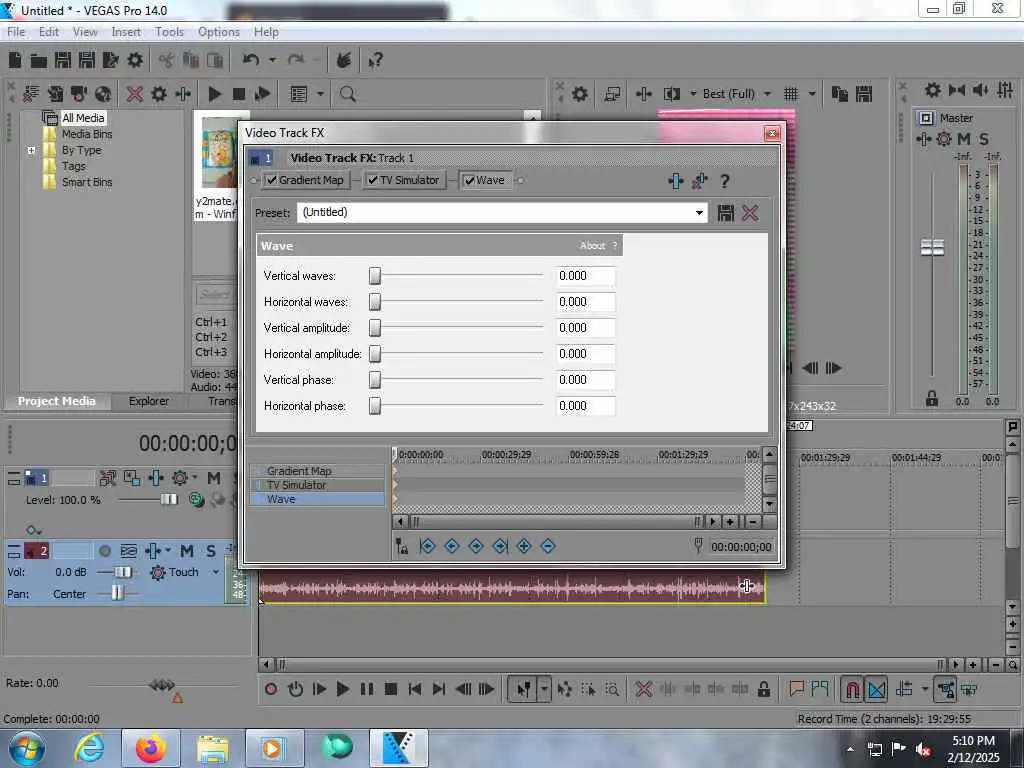Image resolution: width=1024 pixels, height=768 pixels.
Task: Click the Open project folder icon
Action: pyautogui.click(x=39, y=61)
